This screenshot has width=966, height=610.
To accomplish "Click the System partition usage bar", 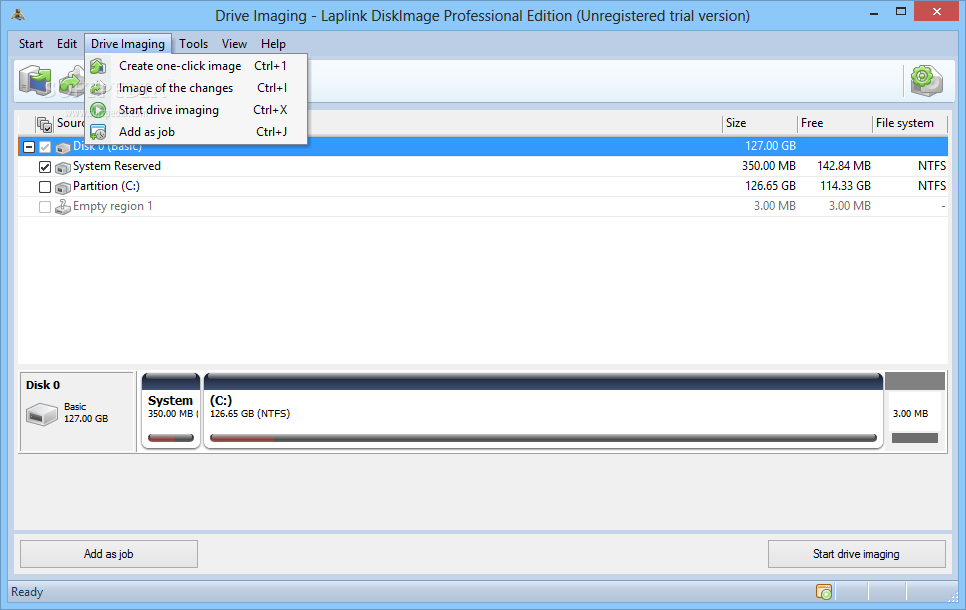I will pos(171,438).
